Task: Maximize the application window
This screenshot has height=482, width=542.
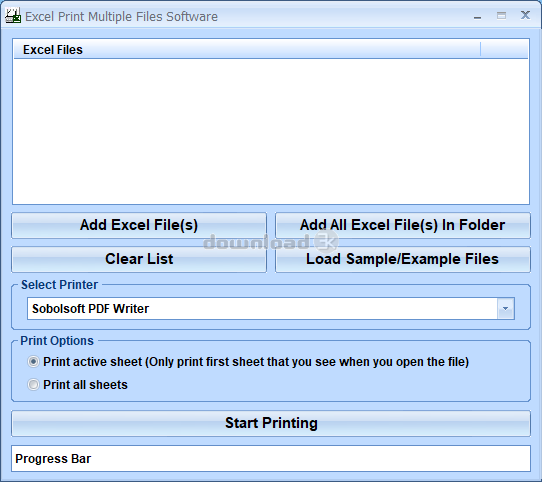Action: (x=501, y=16)
